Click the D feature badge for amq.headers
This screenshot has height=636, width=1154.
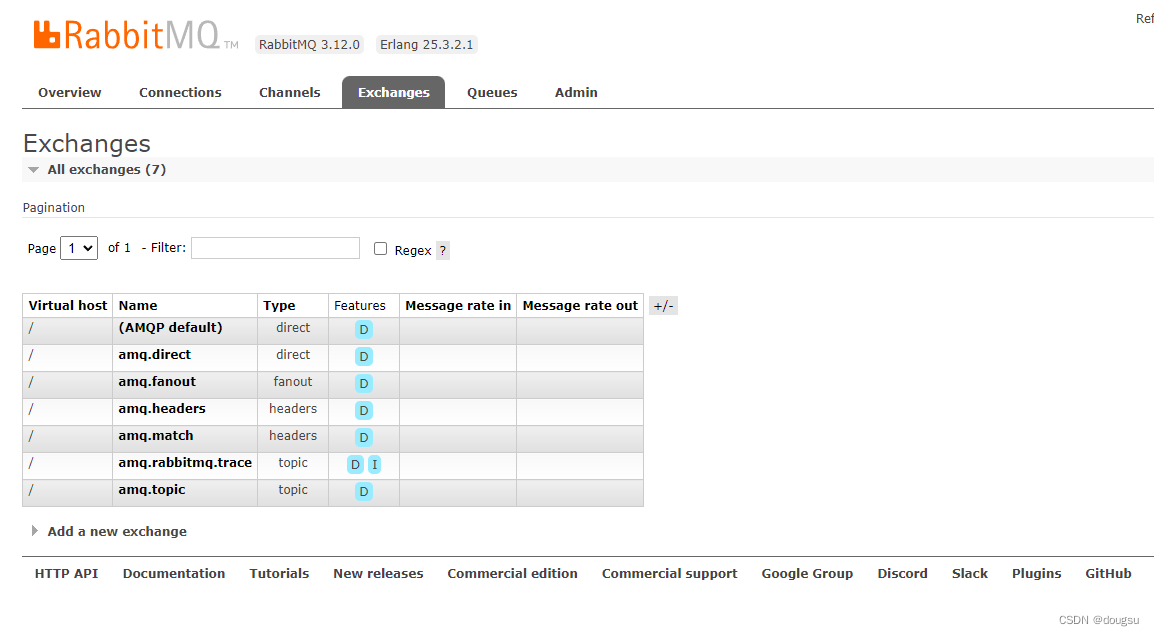(x=364, y=411)
